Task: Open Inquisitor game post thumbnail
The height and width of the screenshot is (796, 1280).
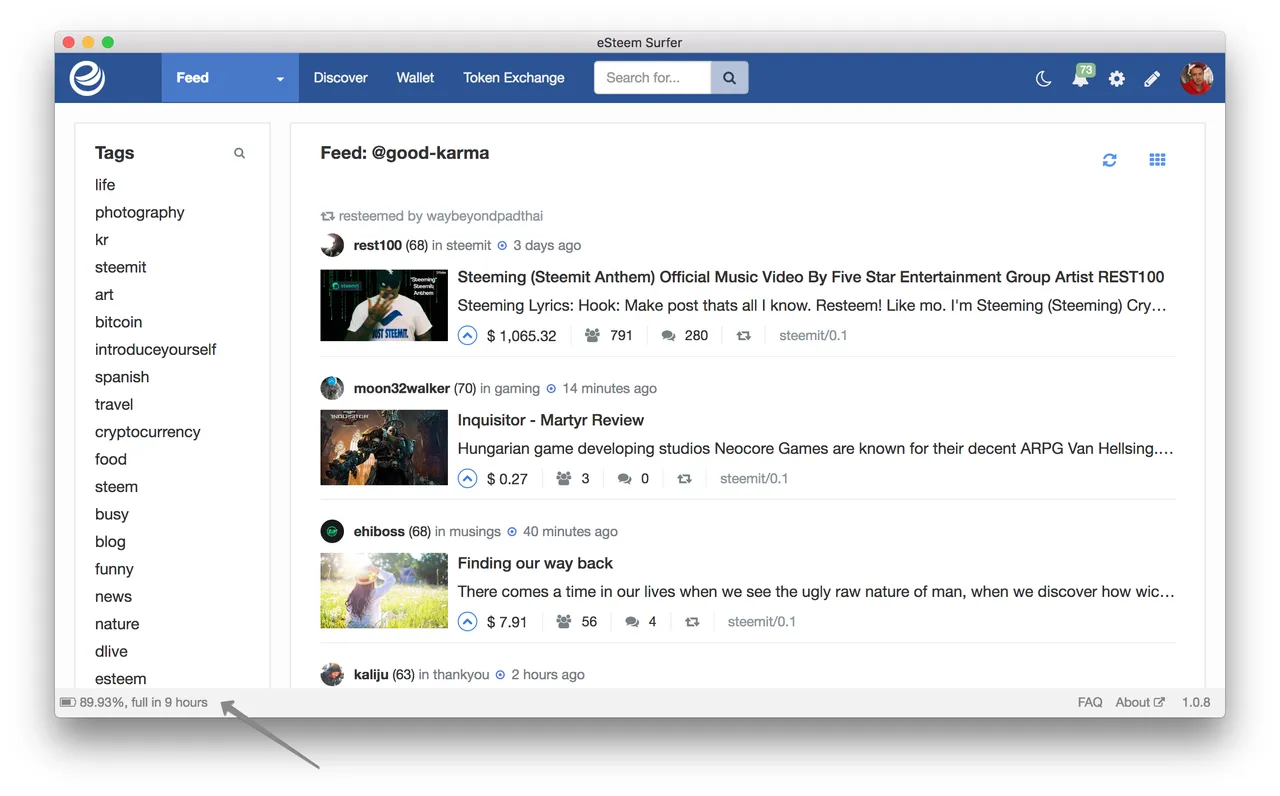Action: pos(384,448)
